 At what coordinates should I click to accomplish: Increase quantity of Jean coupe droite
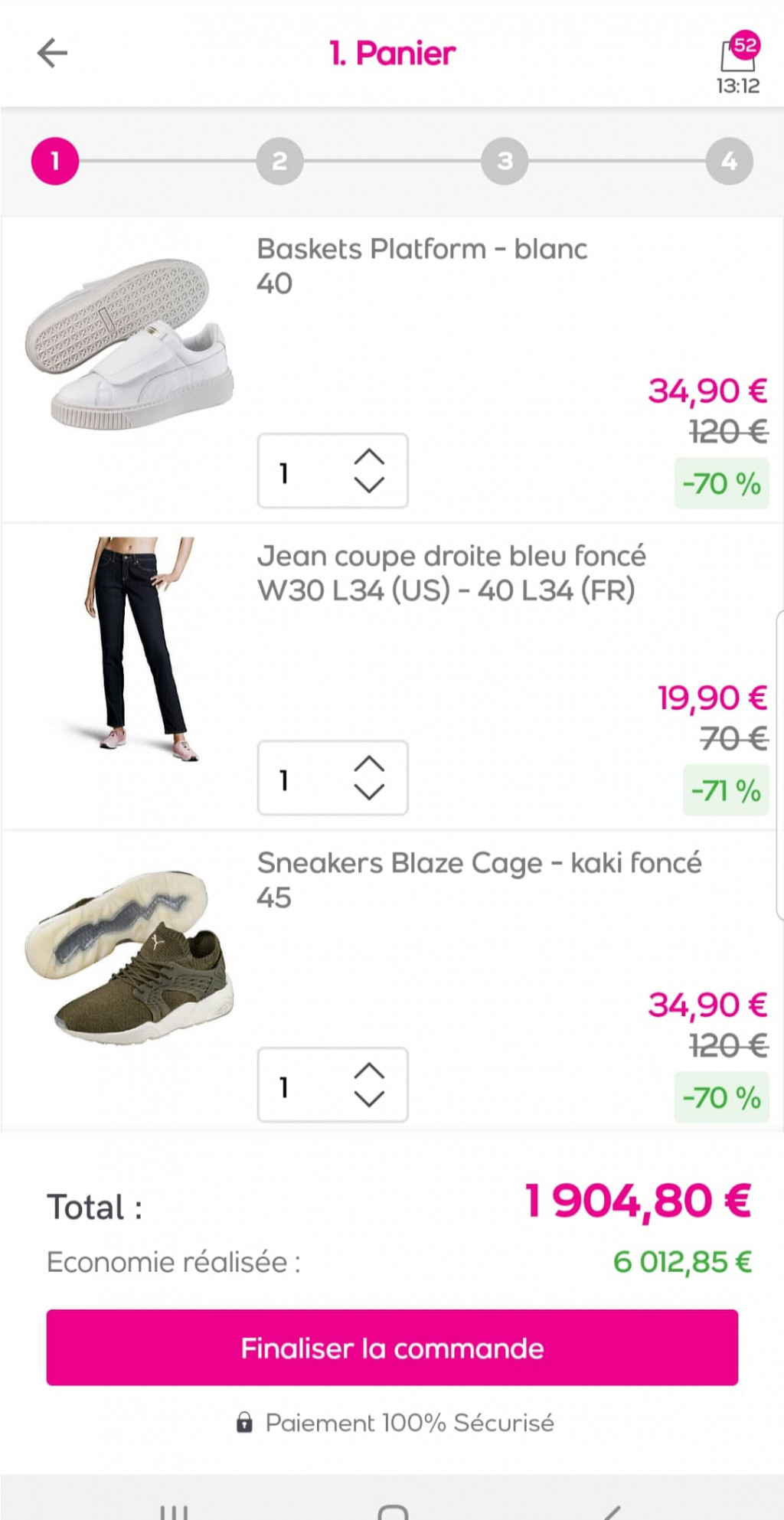point(369,763)
